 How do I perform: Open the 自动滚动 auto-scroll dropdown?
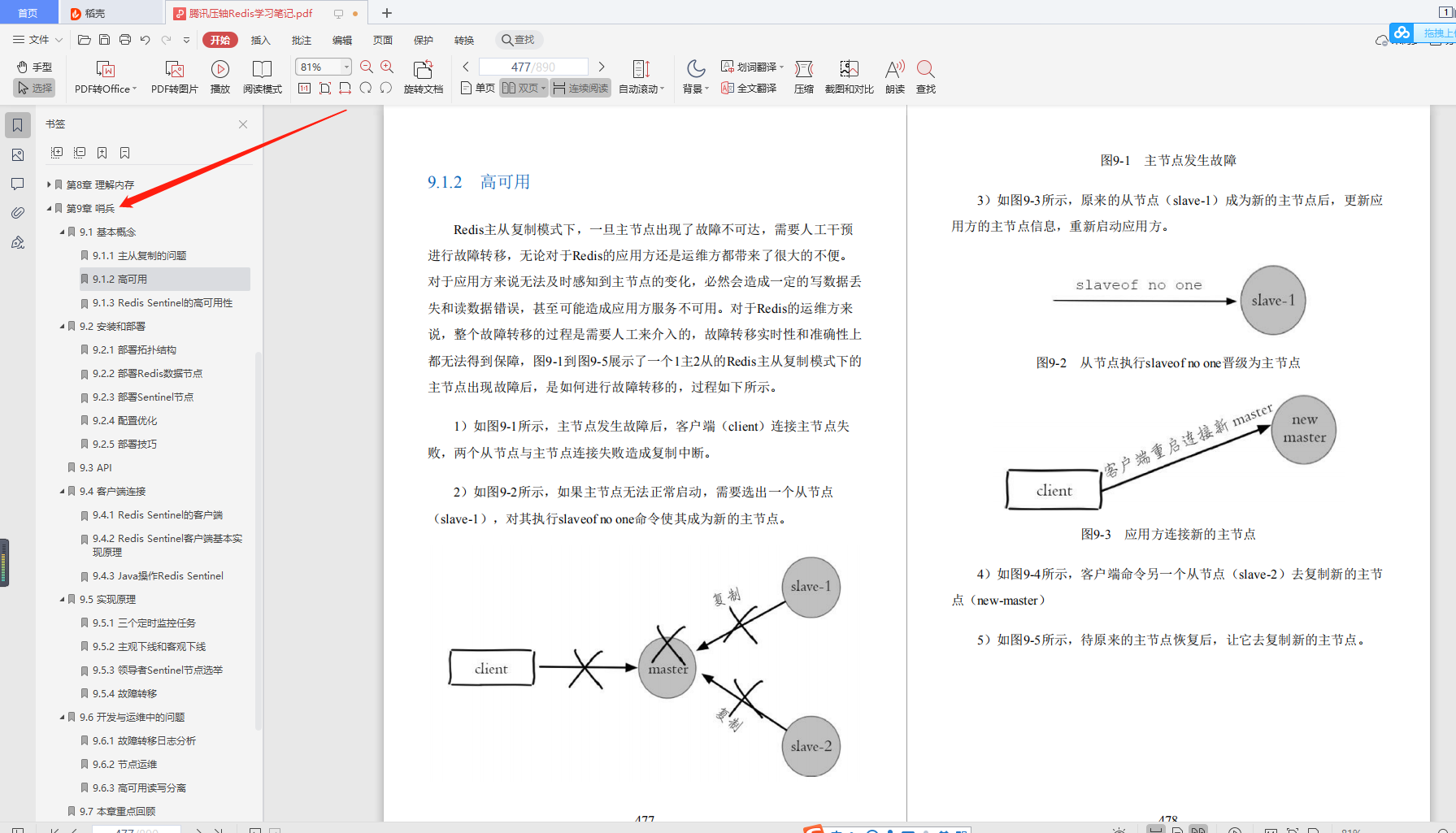641,77
